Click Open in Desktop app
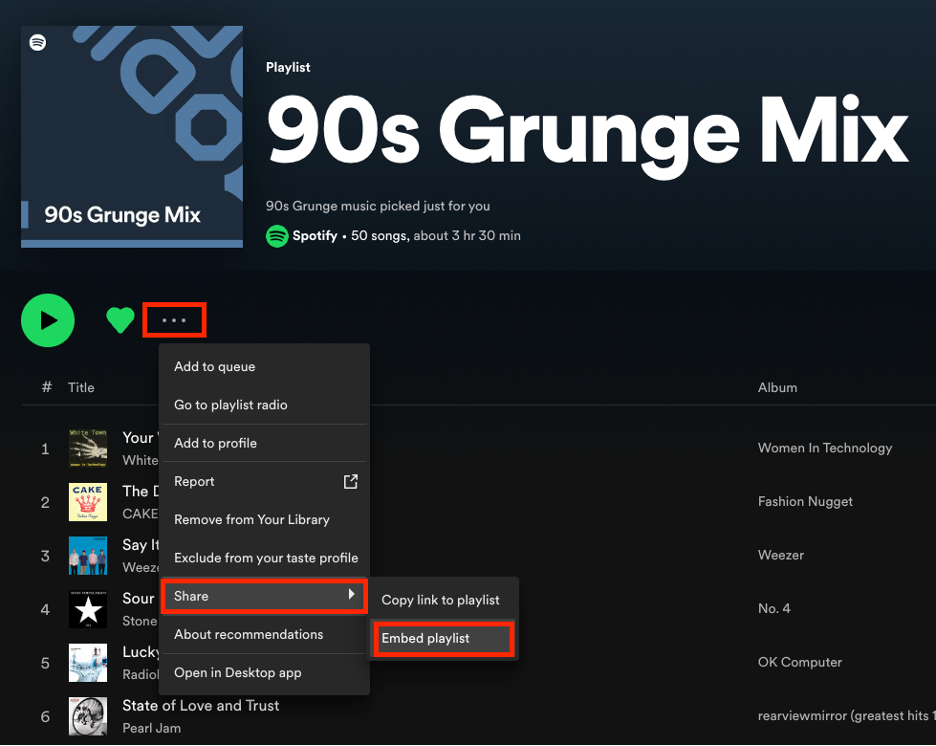Viewport: 936px width, 746px height. (237, 673)
